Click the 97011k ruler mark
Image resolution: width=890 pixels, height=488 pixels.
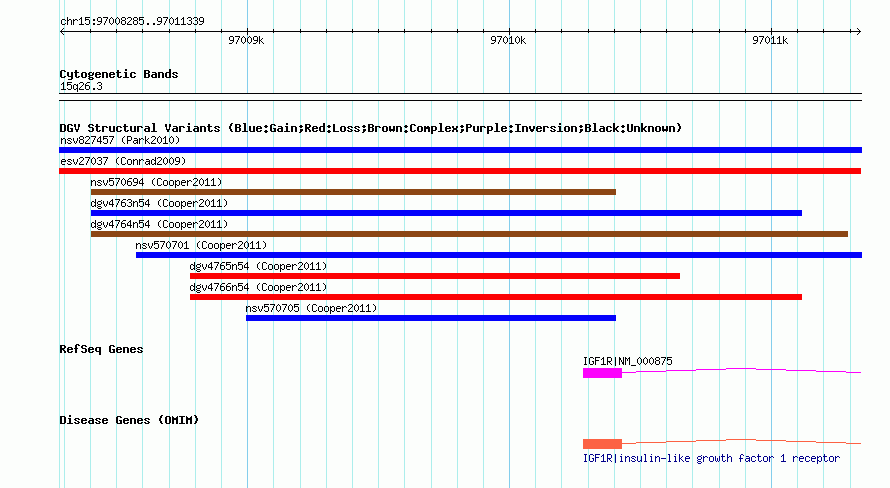(x=770, y=40)
